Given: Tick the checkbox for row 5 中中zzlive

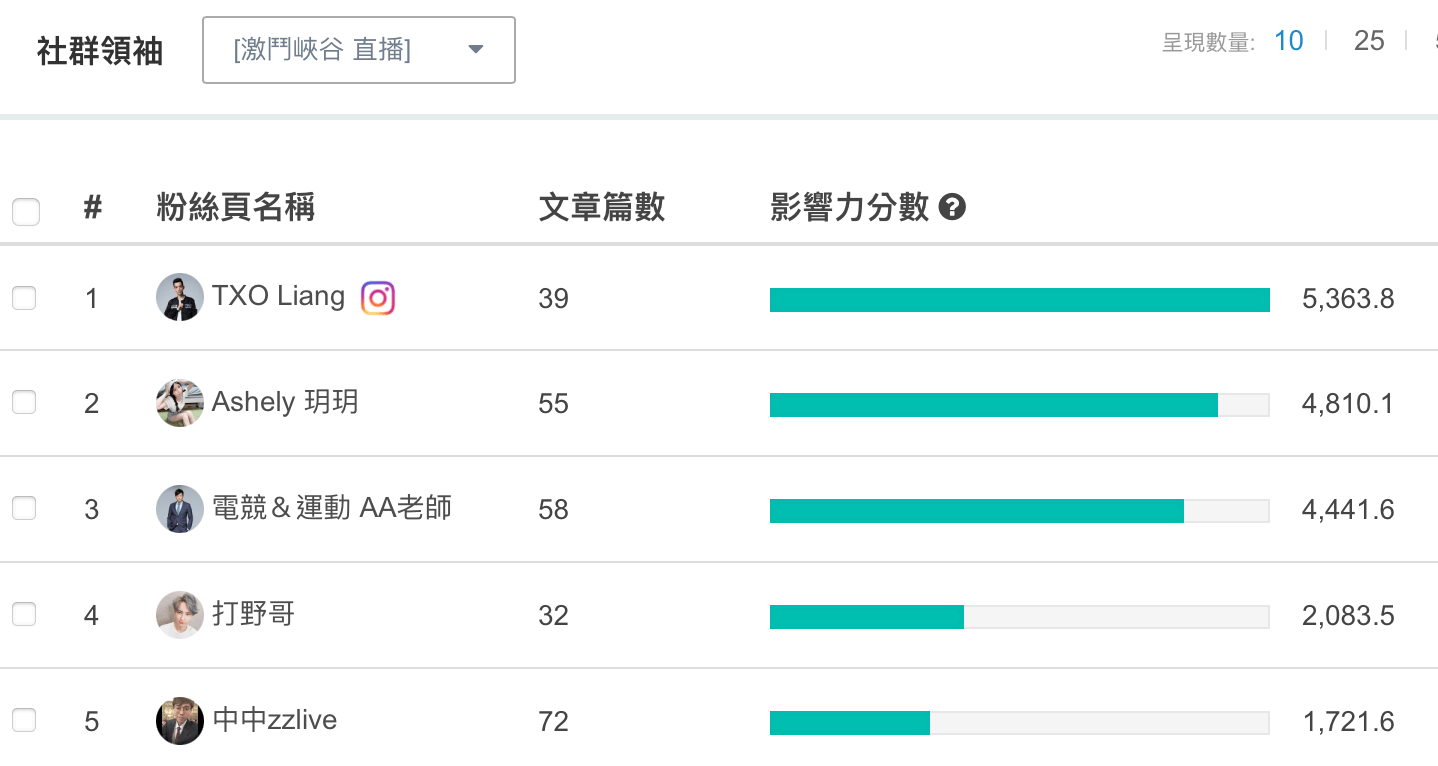Looking at the screenshot, I should click(24, 720).
